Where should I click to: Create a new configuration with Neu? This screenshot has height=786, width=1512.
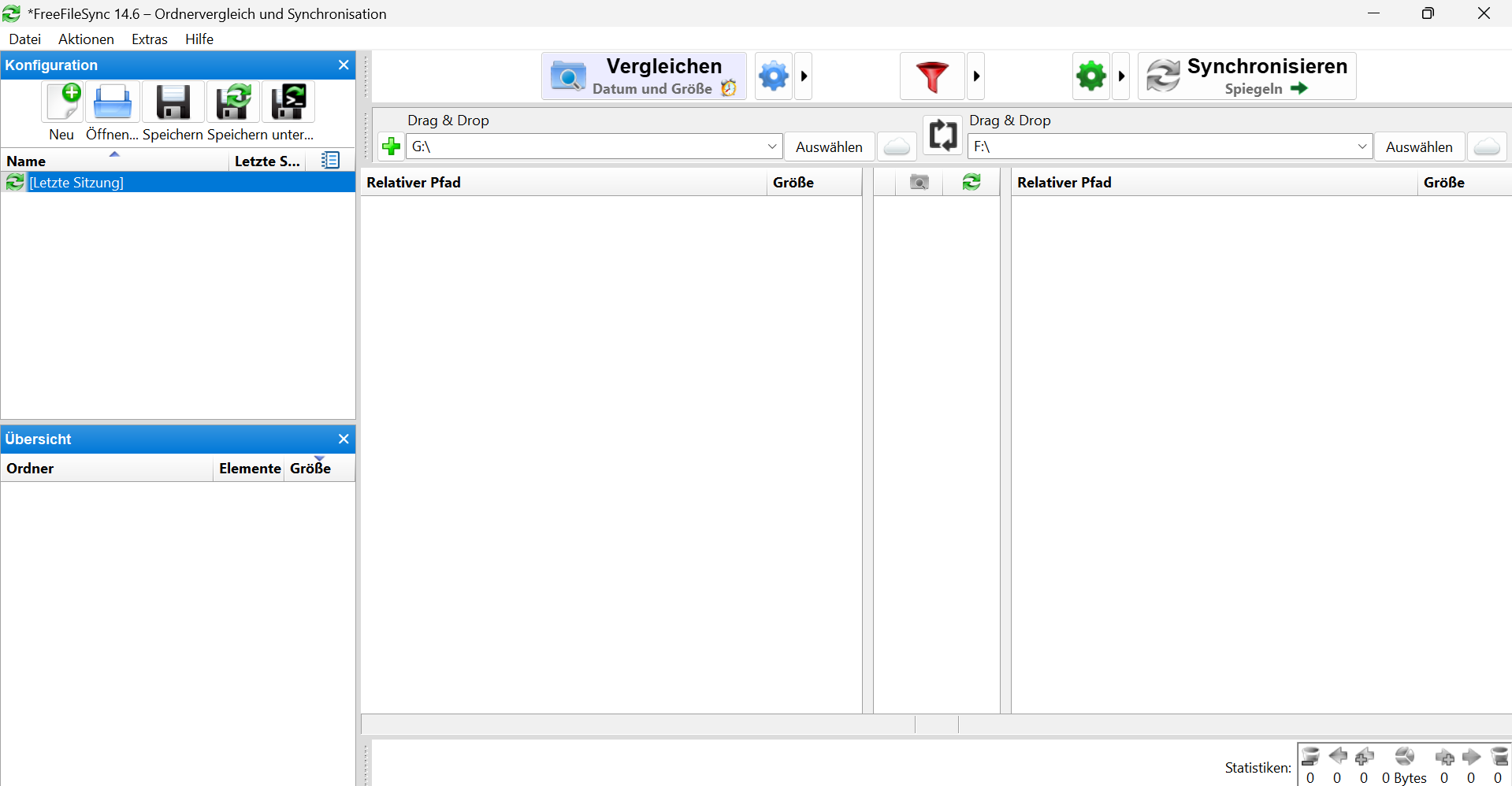[x=62, y=102]
